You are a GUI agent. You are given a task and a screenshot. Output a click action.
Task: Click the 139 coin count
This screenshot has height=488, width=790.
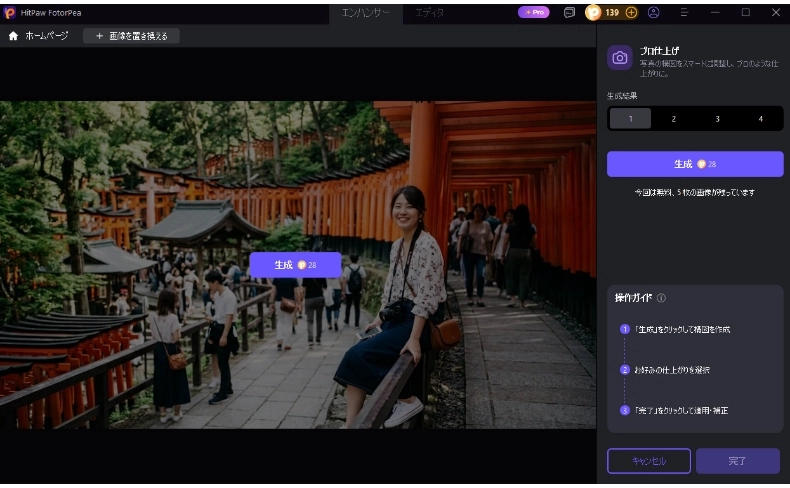tap(612, 13)
